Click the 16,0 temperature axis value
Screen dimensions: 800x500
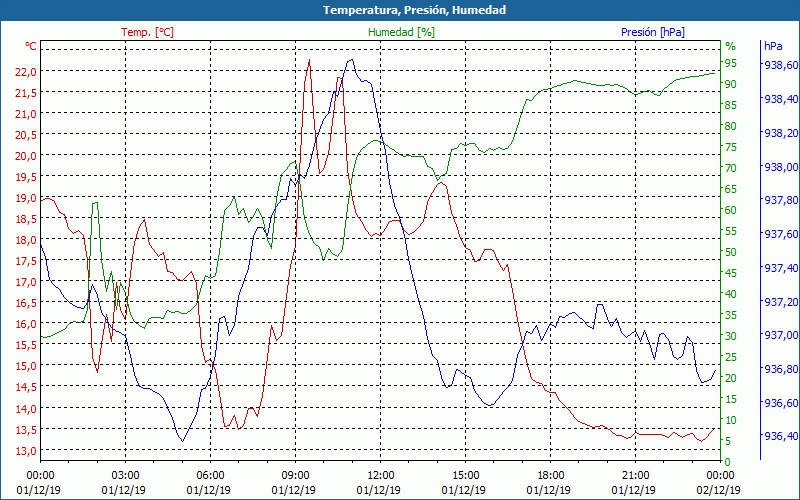[x=26, y=324]
